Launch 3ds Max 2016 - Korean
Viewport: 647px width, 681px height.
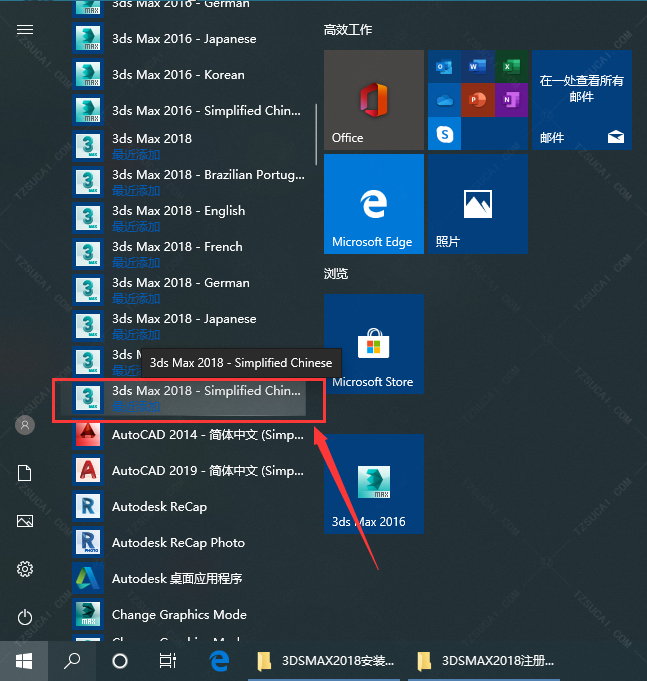[x=189, y=75]
